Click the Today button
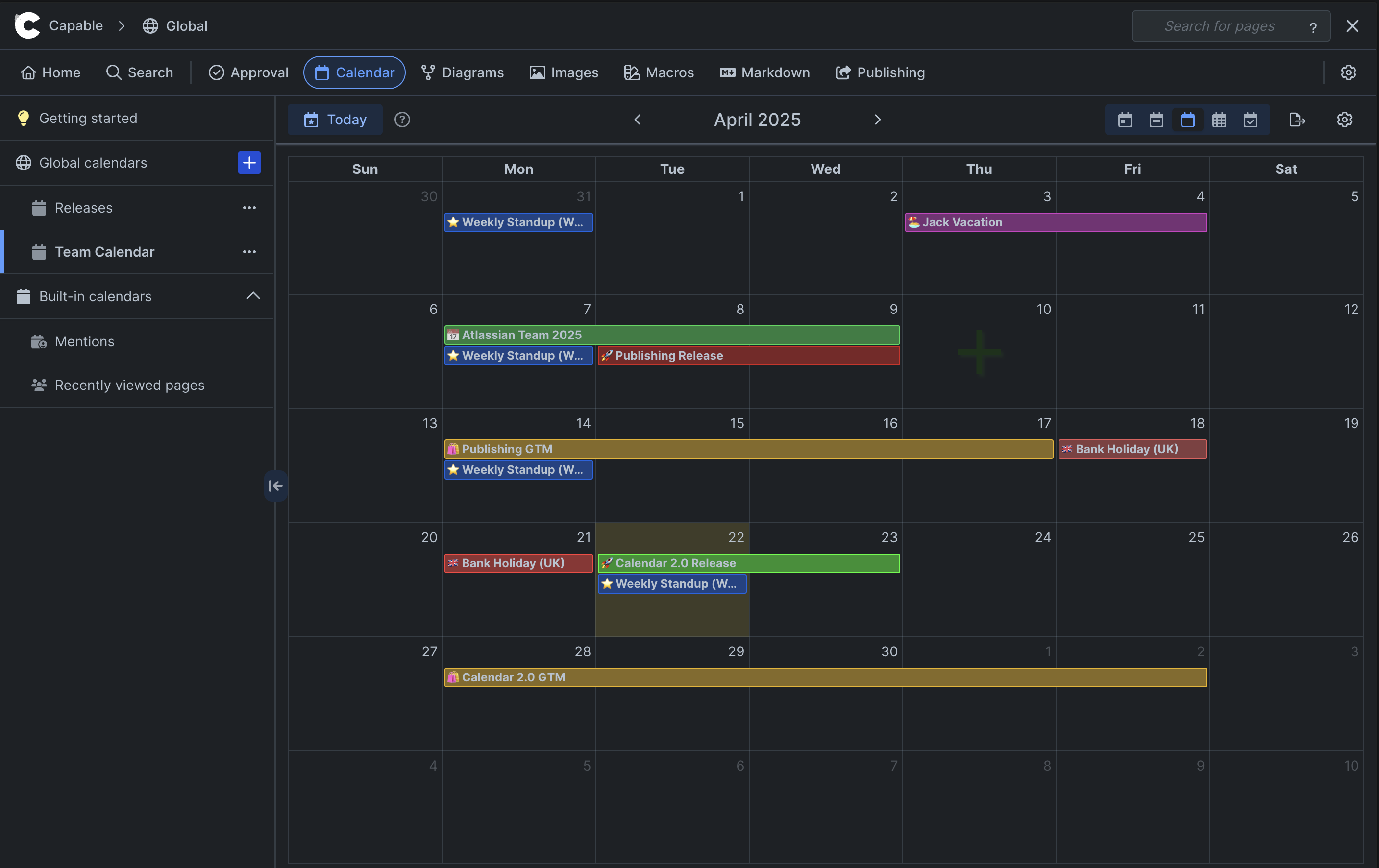The width and height of the screenshot is (1379, 868). (x=335, y=120)
